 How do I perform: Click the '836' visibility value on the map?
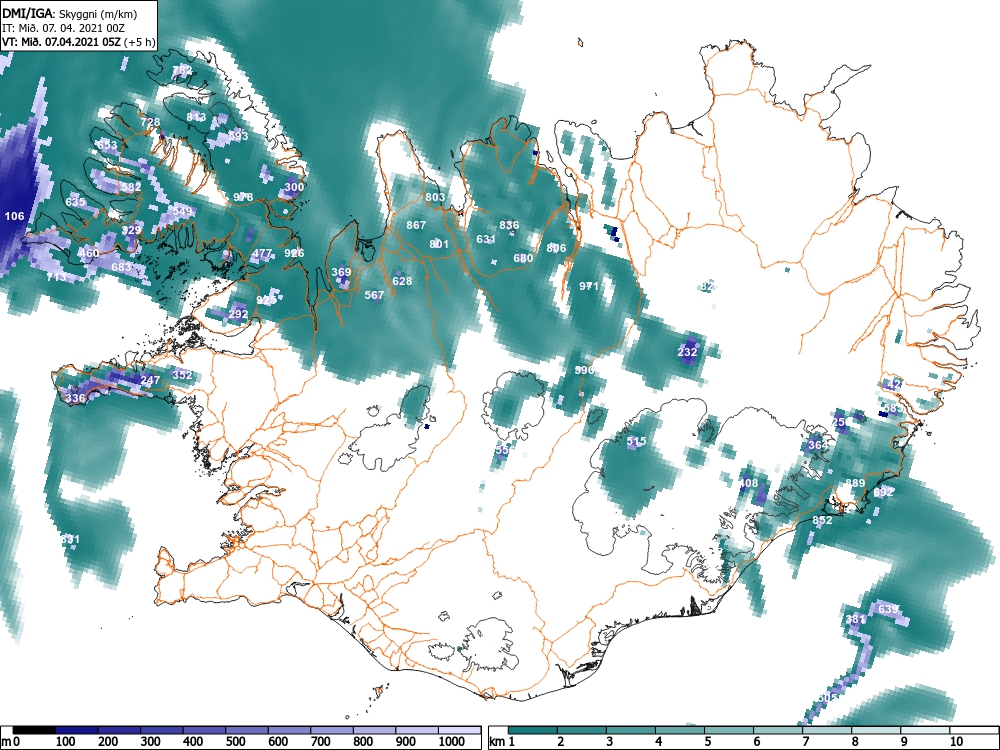point(509,224)
